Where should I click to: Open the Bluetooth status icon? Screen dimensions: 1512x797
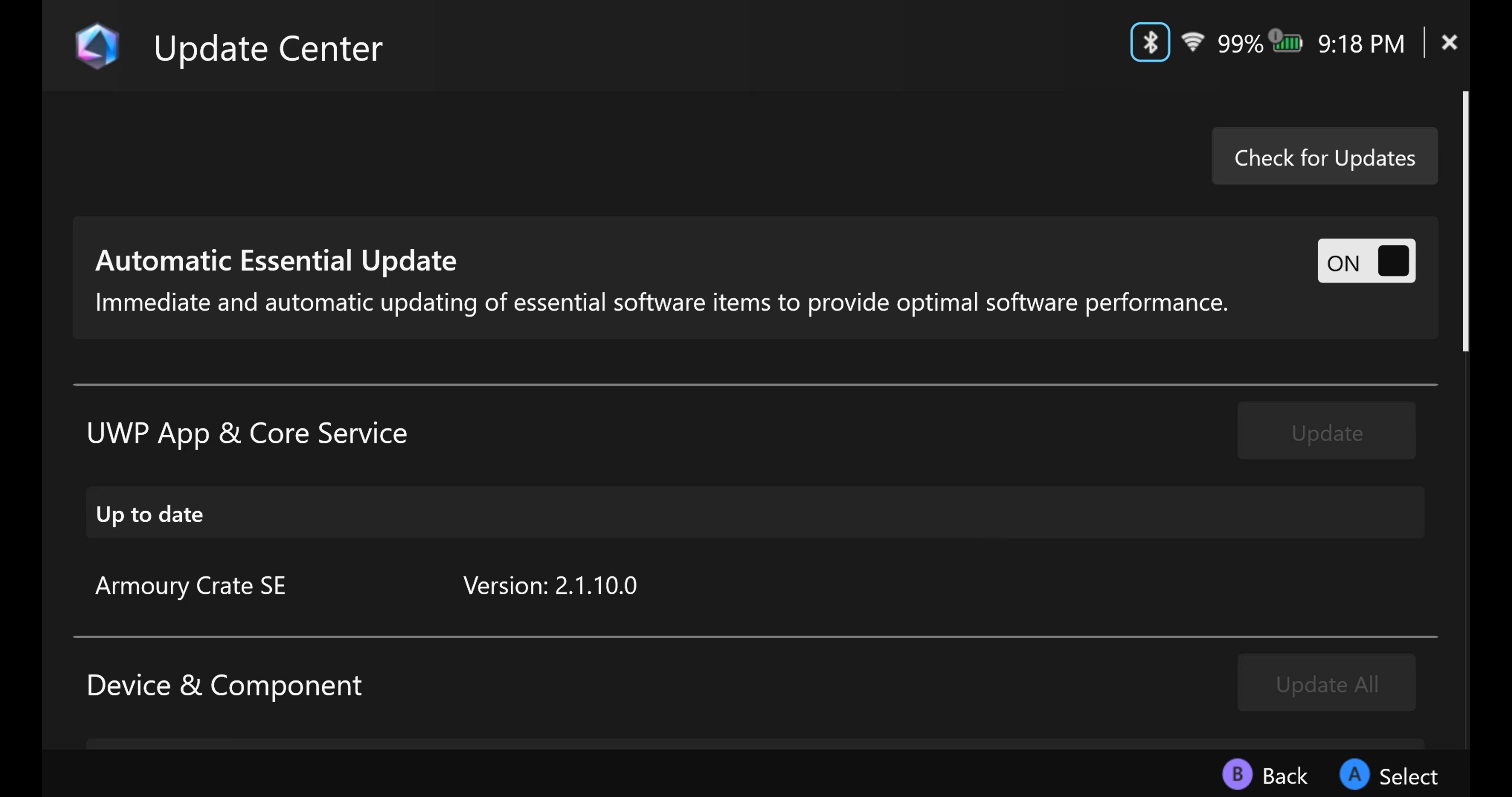pyautogui.click(x=1149, y=42)
